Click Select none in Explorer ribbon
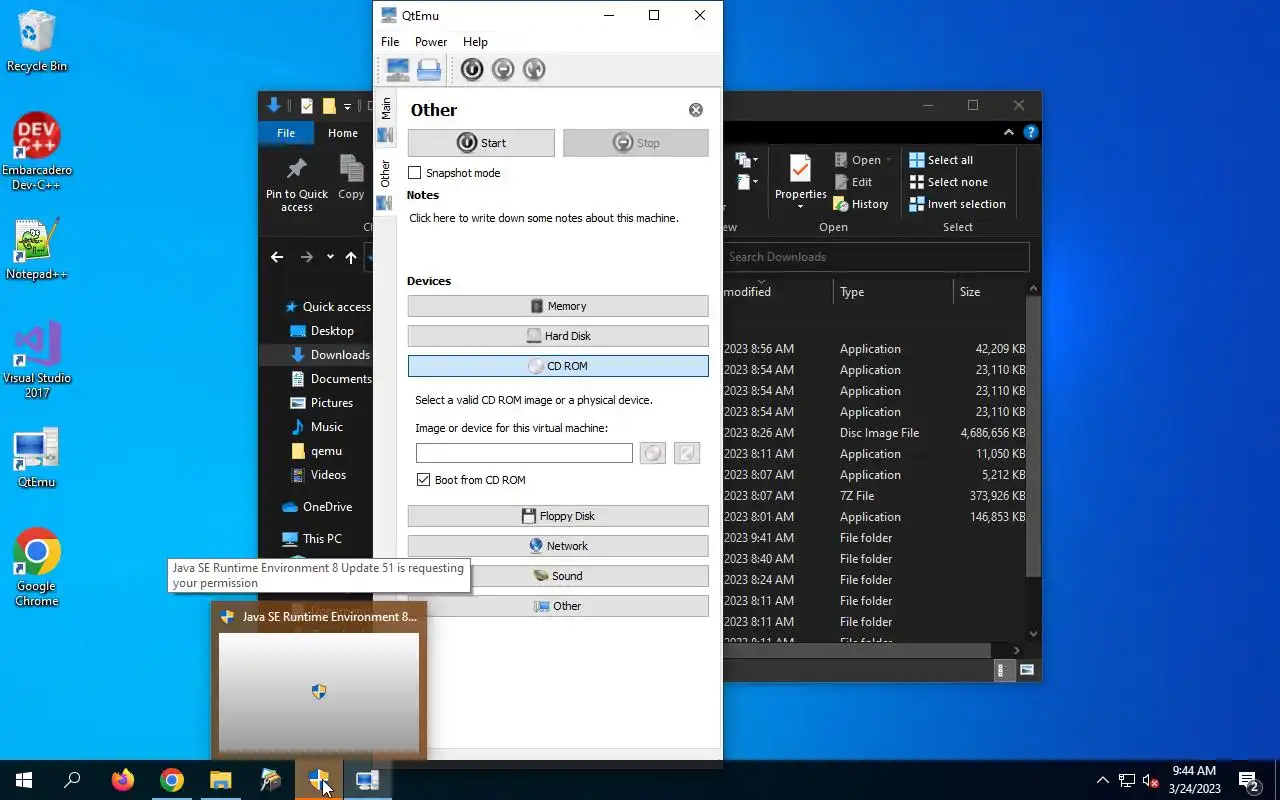Image resolution: width=1280 pixels, height=800 pixels. pos(948,182)
